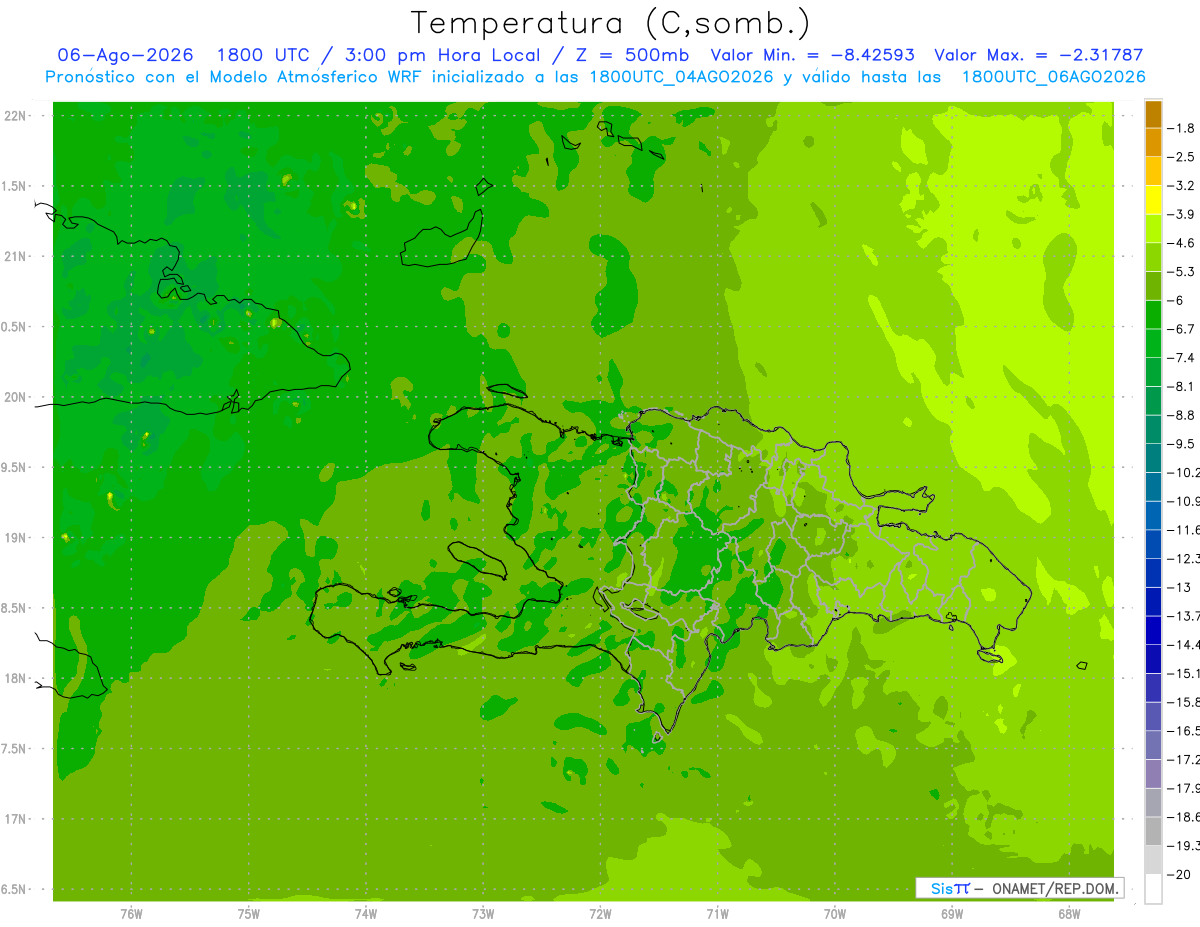Click the "-1.8" legend value
This screenshot has height=927, width=1200.
[x=1182, y=128]
